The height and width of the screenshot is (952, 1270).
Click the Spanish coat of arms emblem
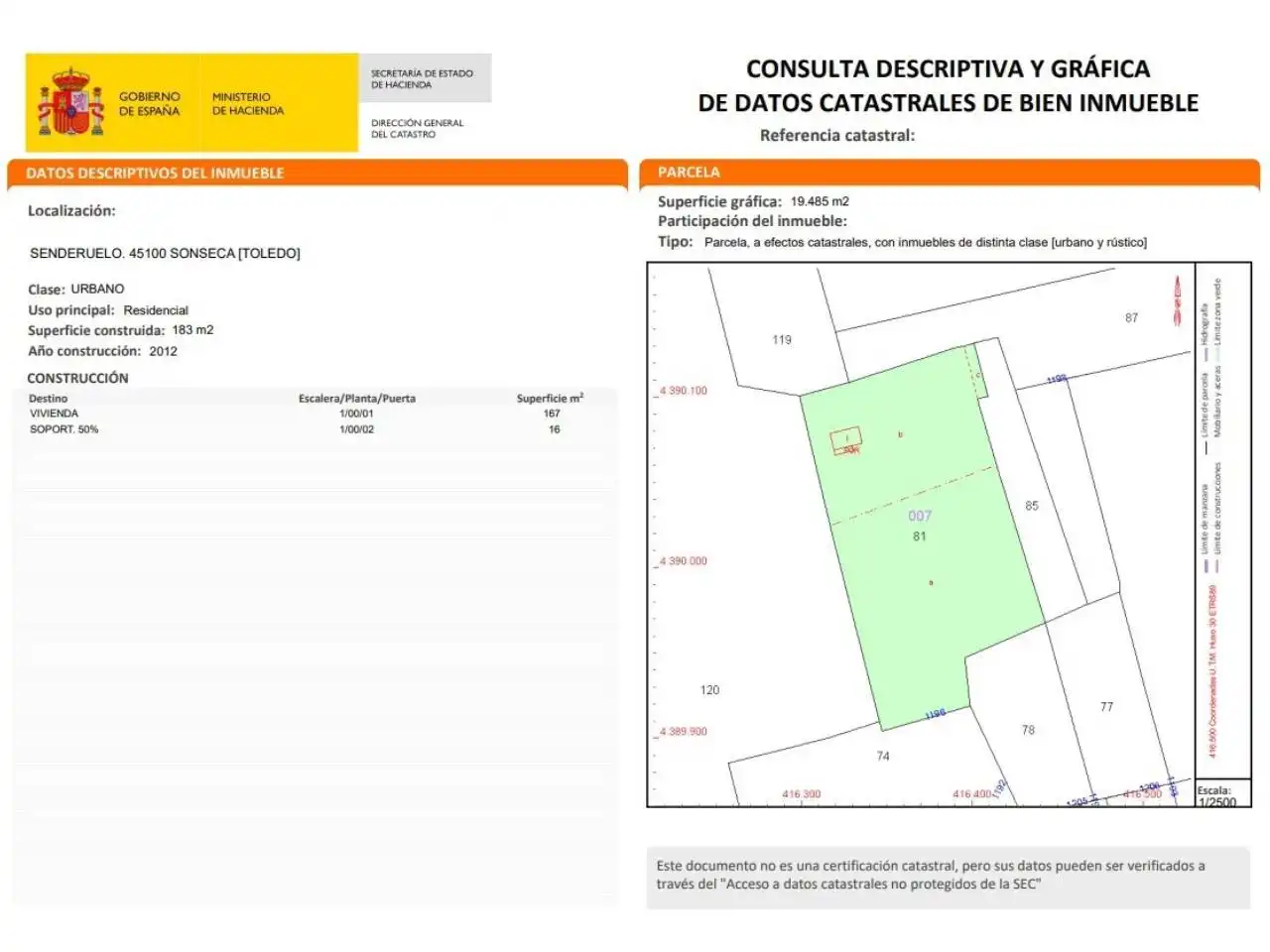pos(70,102)
